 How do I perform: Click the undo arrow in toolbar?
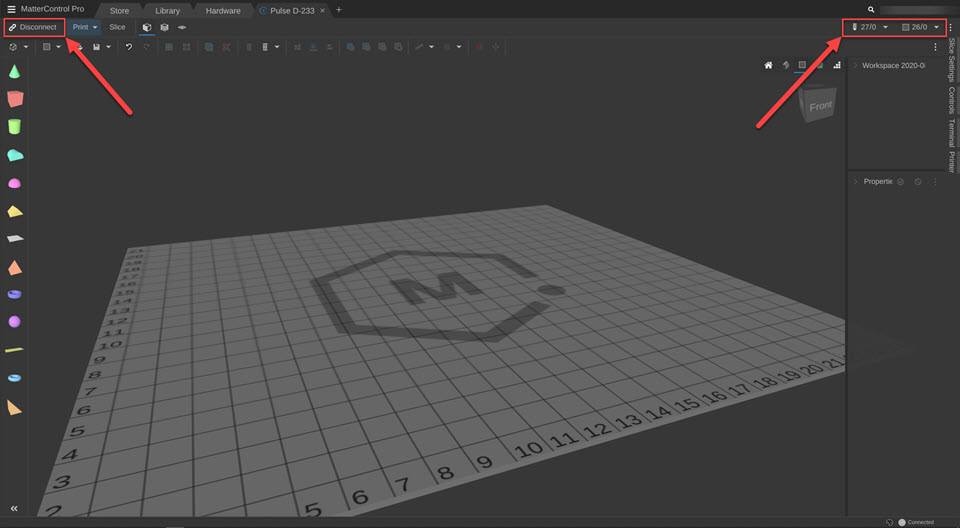(x=129, y=47)
